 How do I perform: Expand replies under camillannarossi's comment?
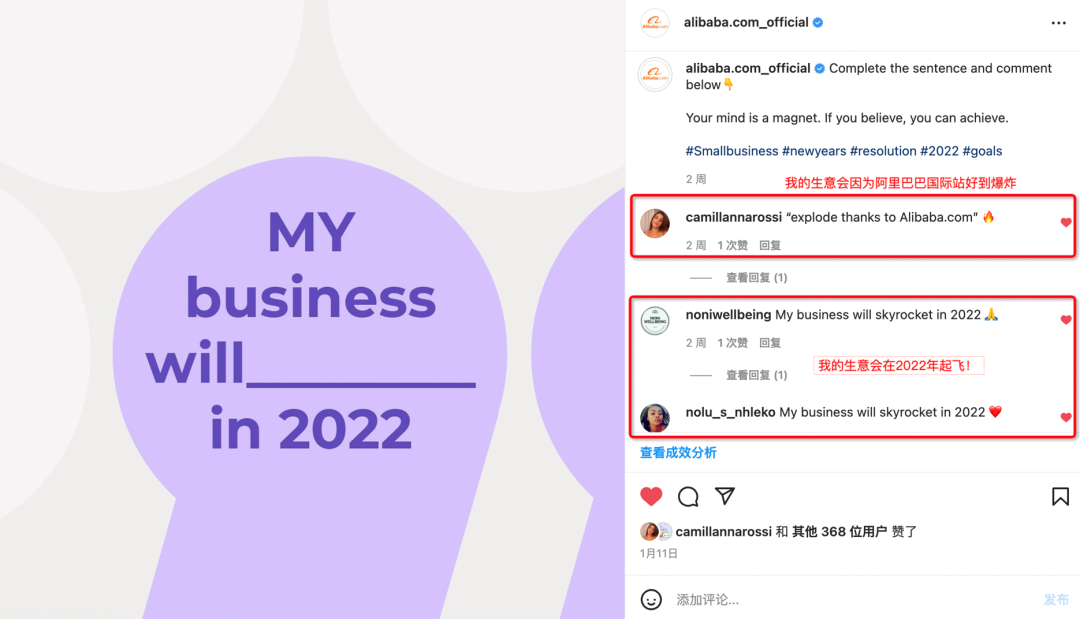point(756,277)
